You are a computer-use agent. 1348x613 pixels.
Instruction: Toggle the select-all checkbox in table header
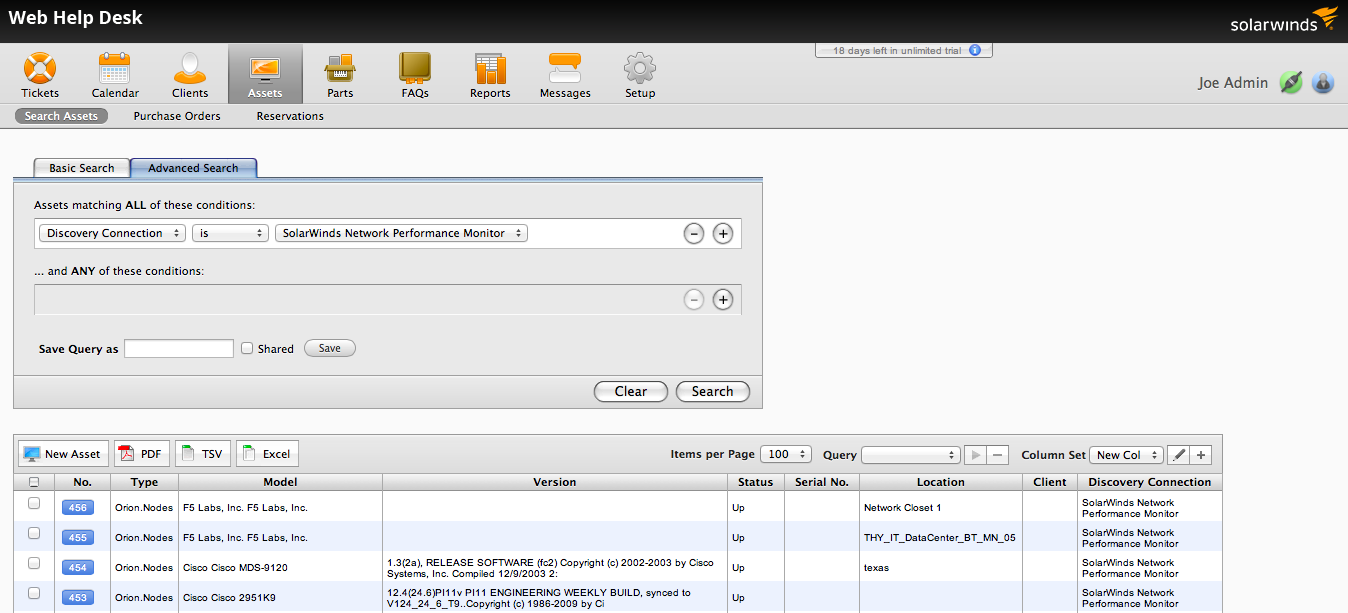coord(34,482)
